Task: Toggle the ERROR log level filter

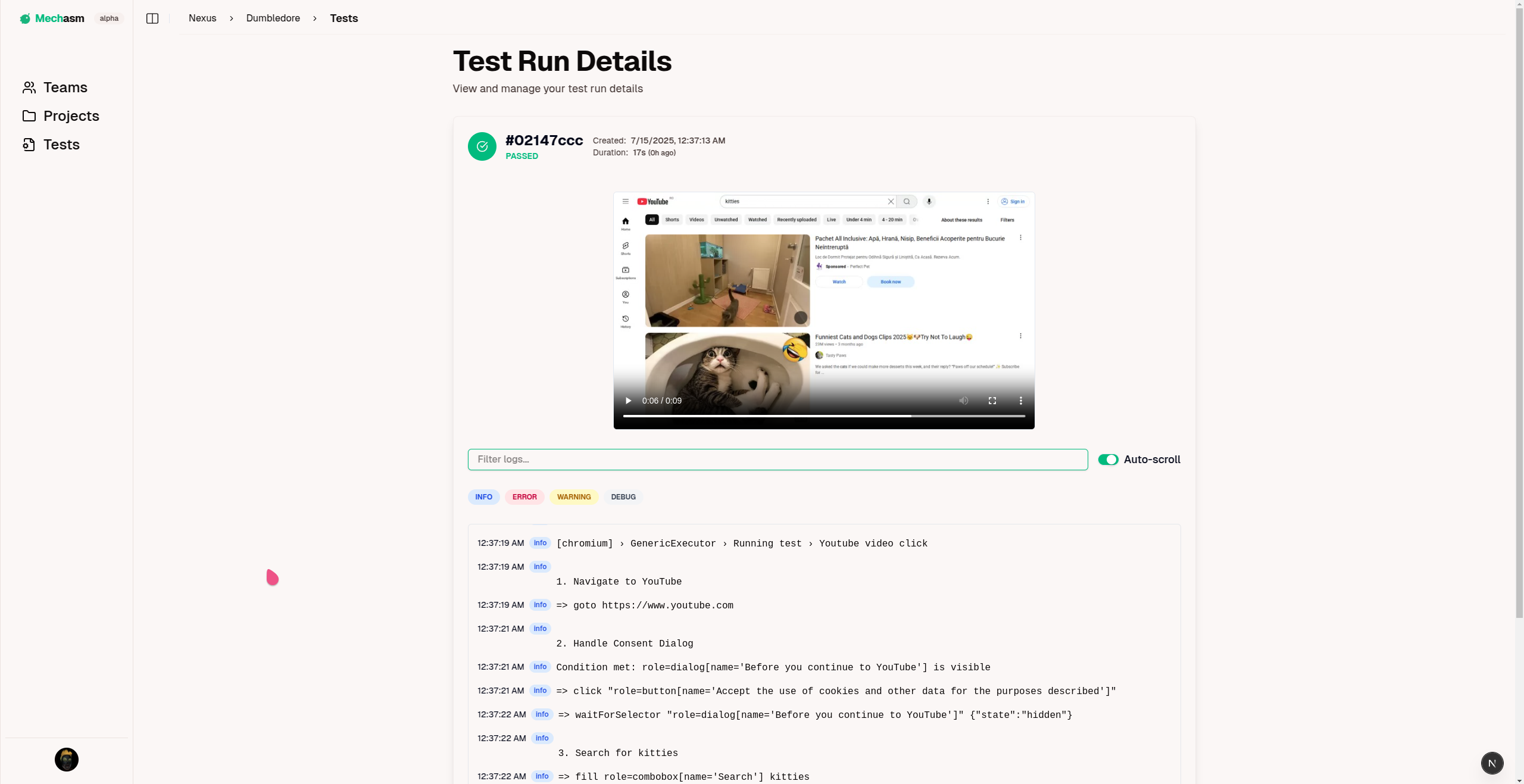Action: point(524,497)
